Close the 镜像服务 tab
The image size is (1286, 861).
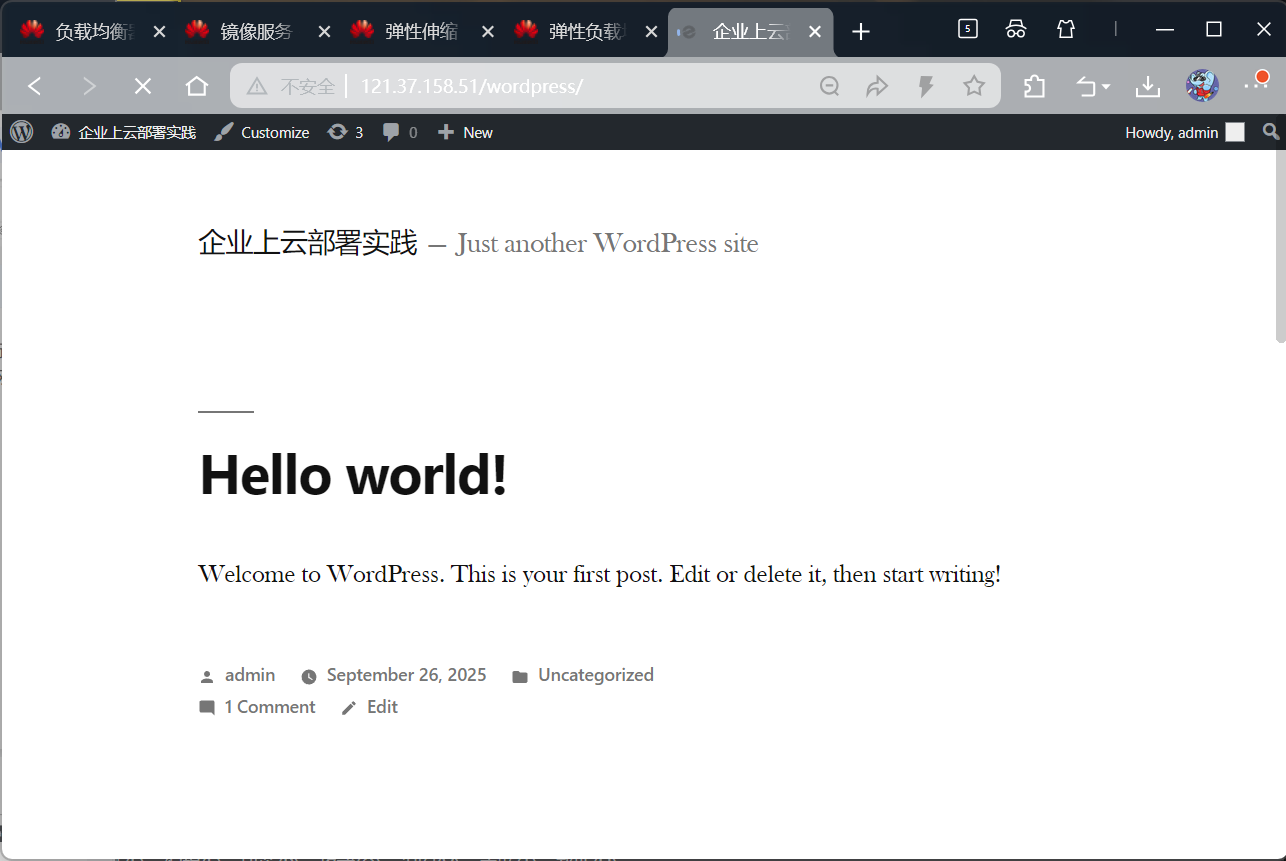pos(324,32)
